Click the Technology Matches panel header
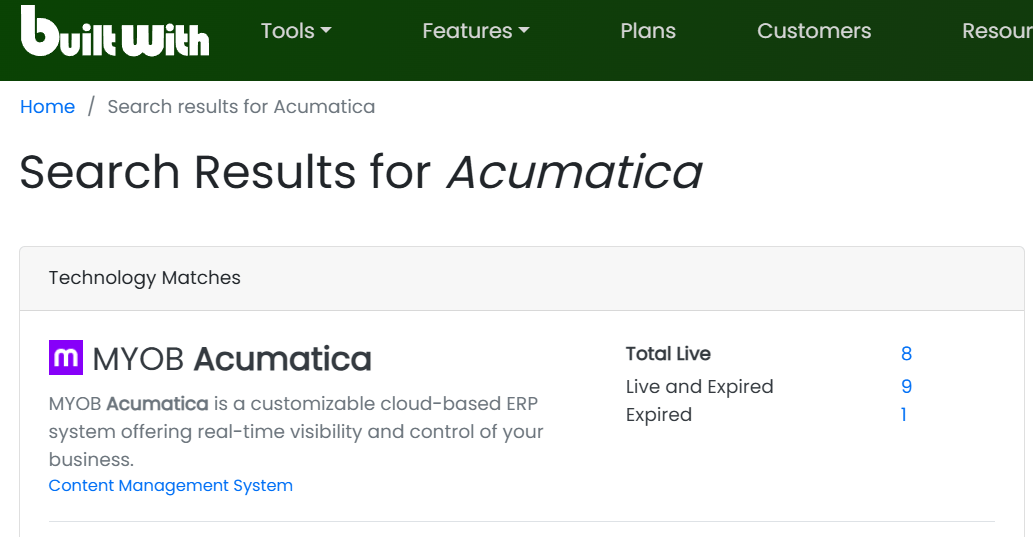The image size is (1033, 537). 145,278
